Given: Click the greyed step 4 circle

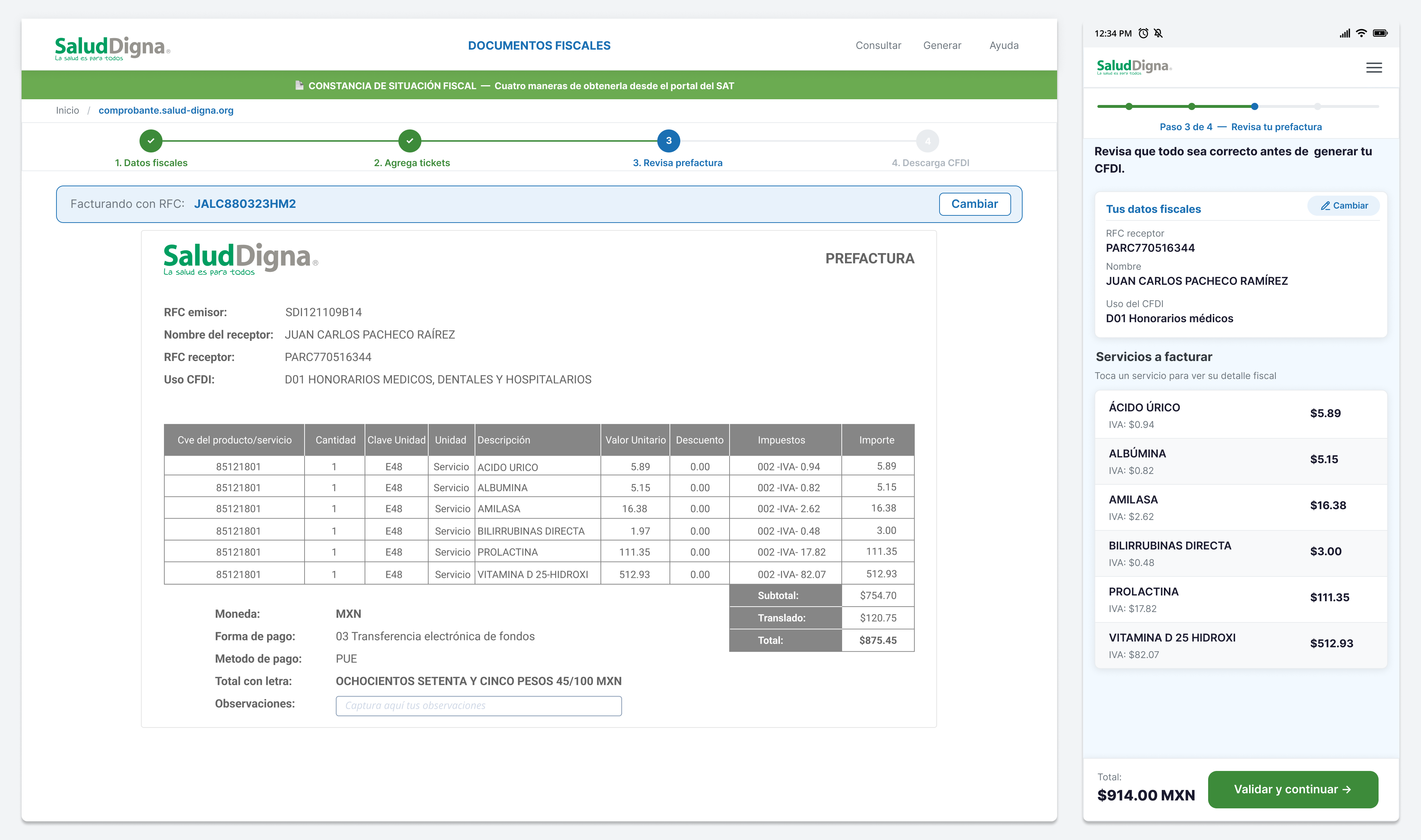Looking at the screenshot, I should (x=928, y=141).
